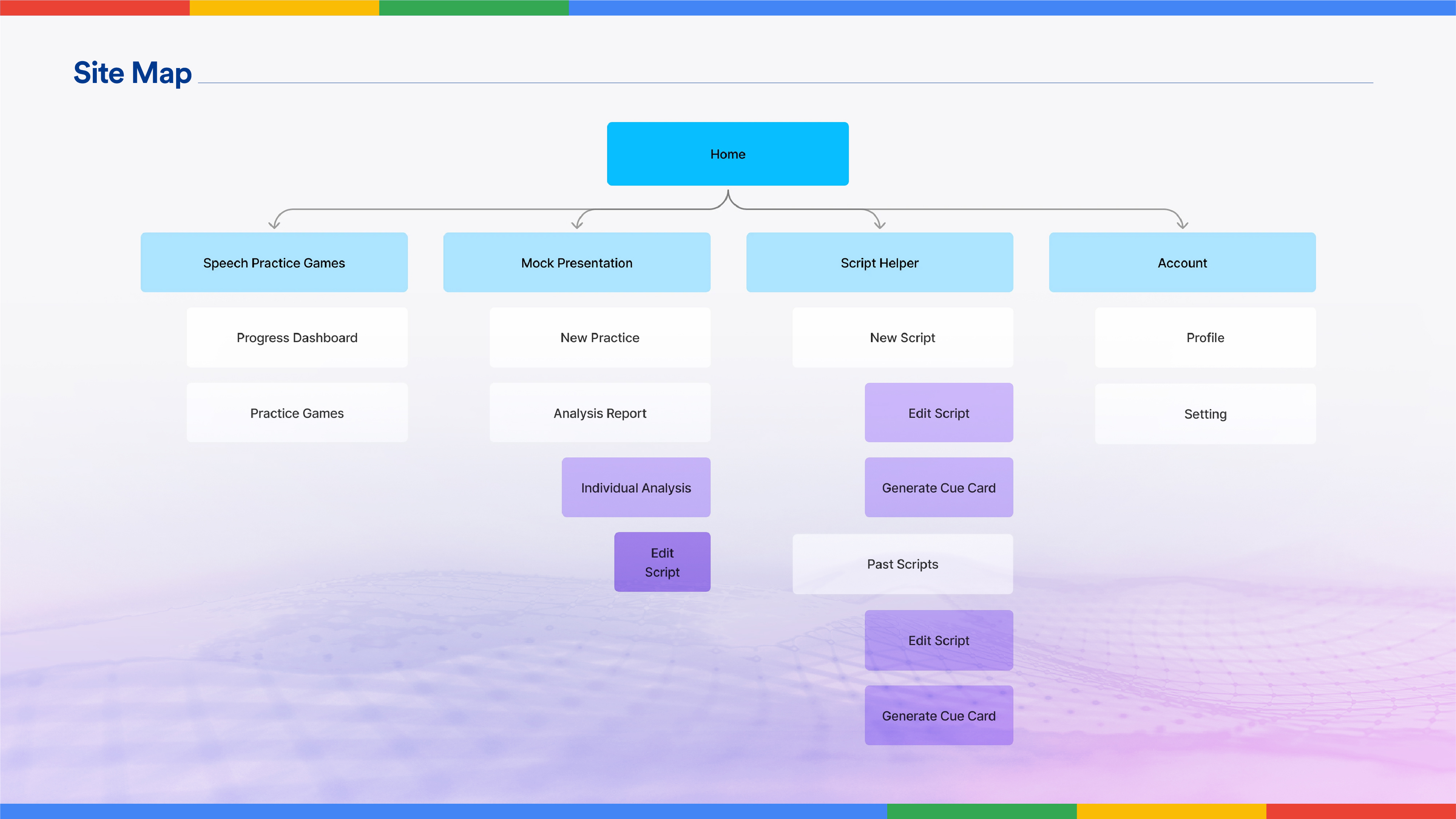Viewport: 1456px width, 819px height.
Task: Select the Practice Games item
Action: [297, 413]
